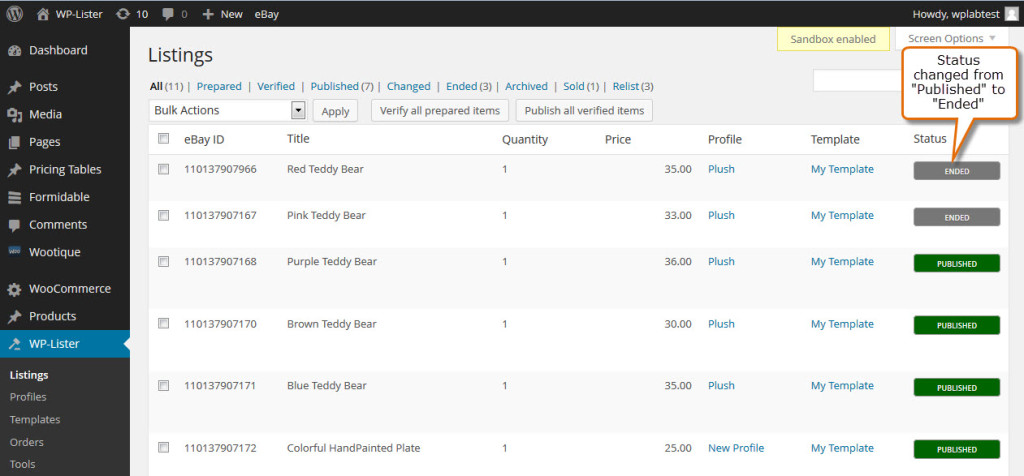Click Pink Teddy Bear ENDED status badge
This screenshot has height=476, width=1024.
pyautogui.click(x=957, y=217)
